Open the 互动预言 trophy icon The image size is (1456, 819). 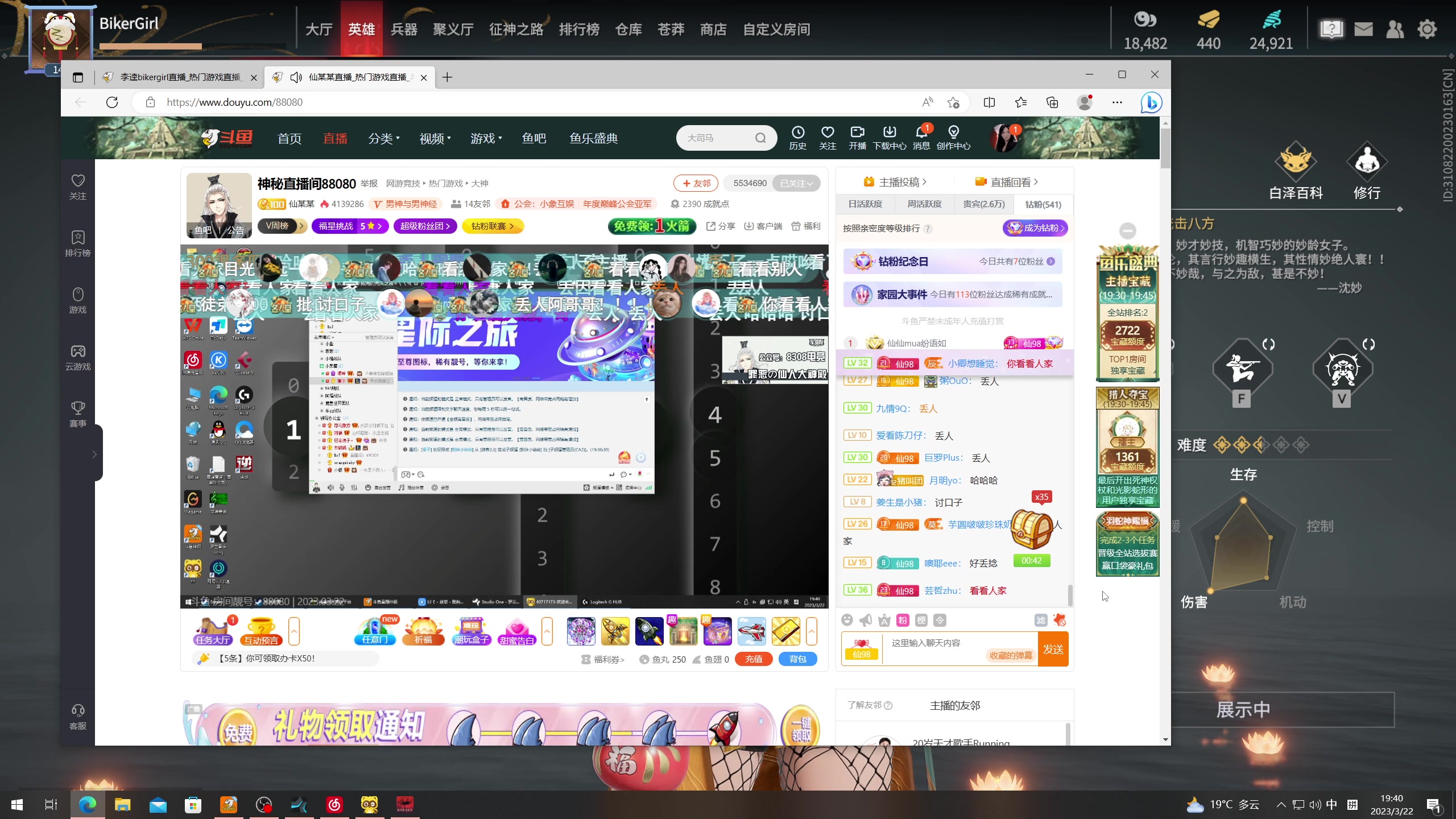(261, 631)
